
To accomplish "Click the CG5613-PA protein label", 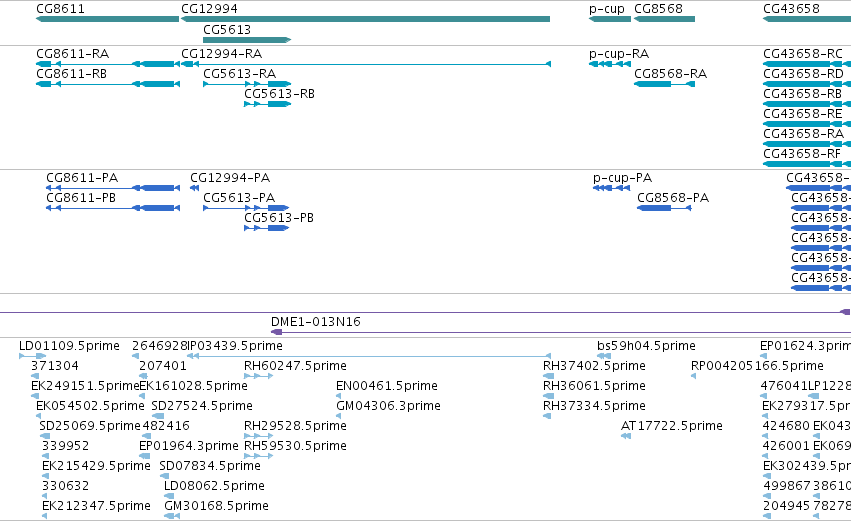I will click(x=239, y=198).
